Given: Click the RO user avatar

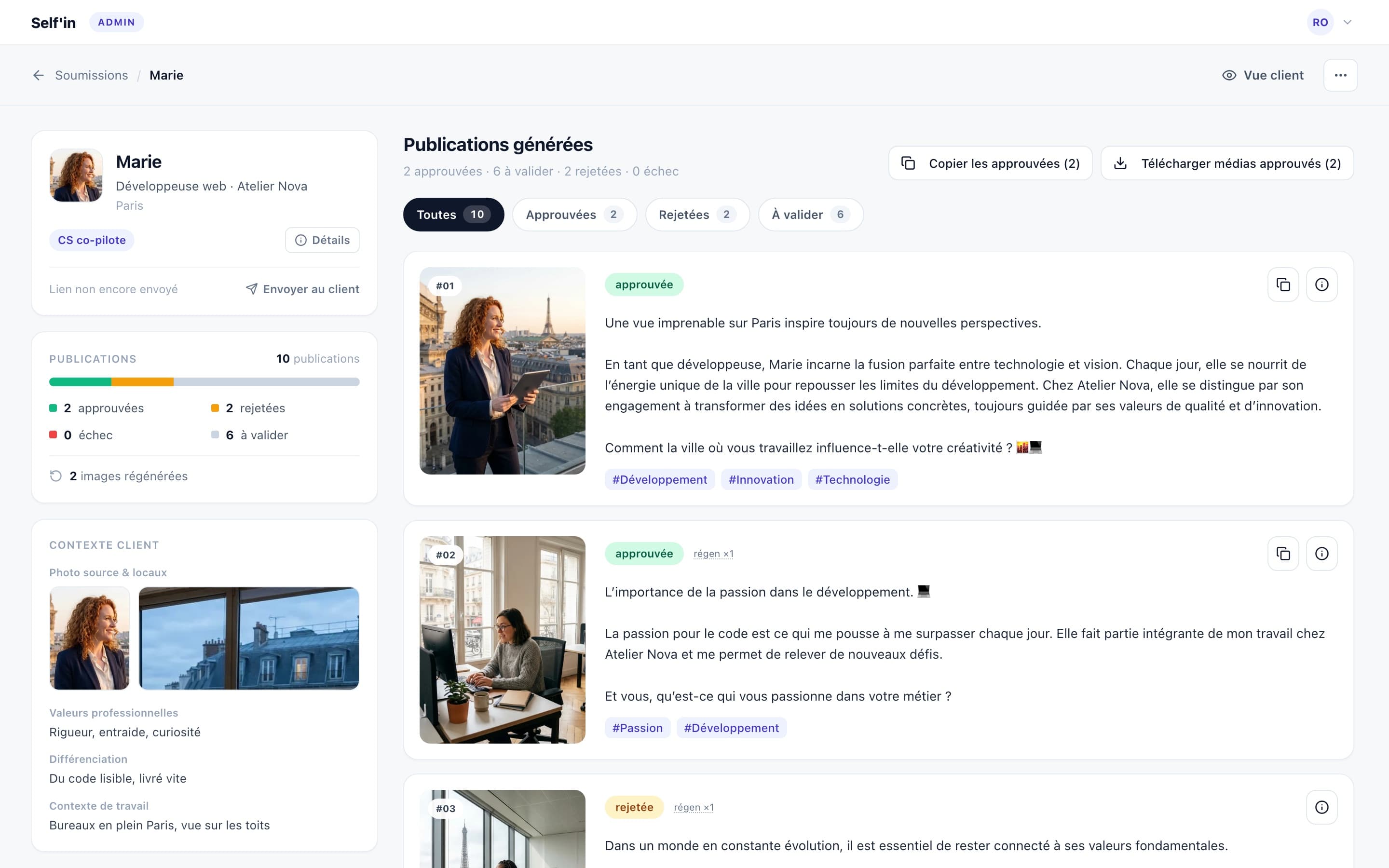Looking at the screenshot, I should point(1320,22).
